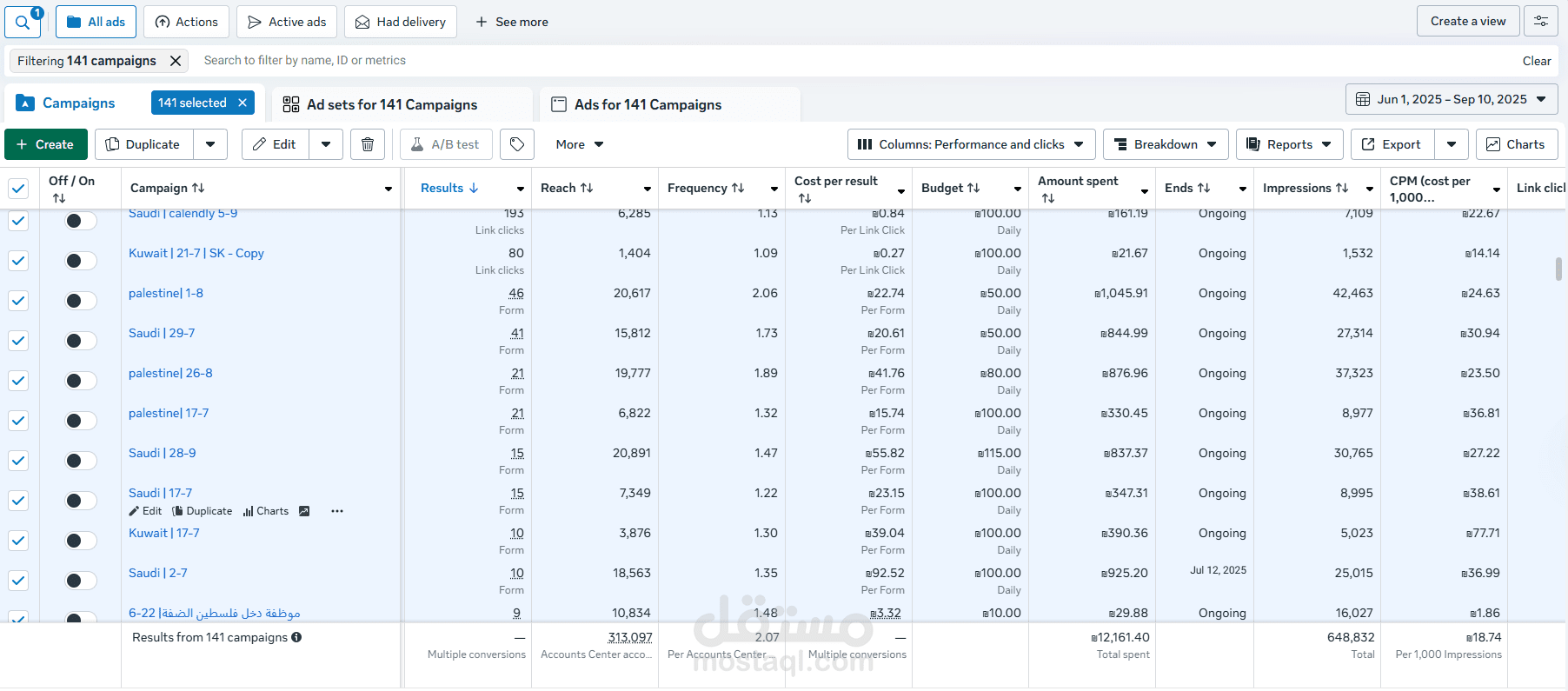The image size is (1568, 691).
Task: Click the trash delete icon
Action: [x=368, y=144]
